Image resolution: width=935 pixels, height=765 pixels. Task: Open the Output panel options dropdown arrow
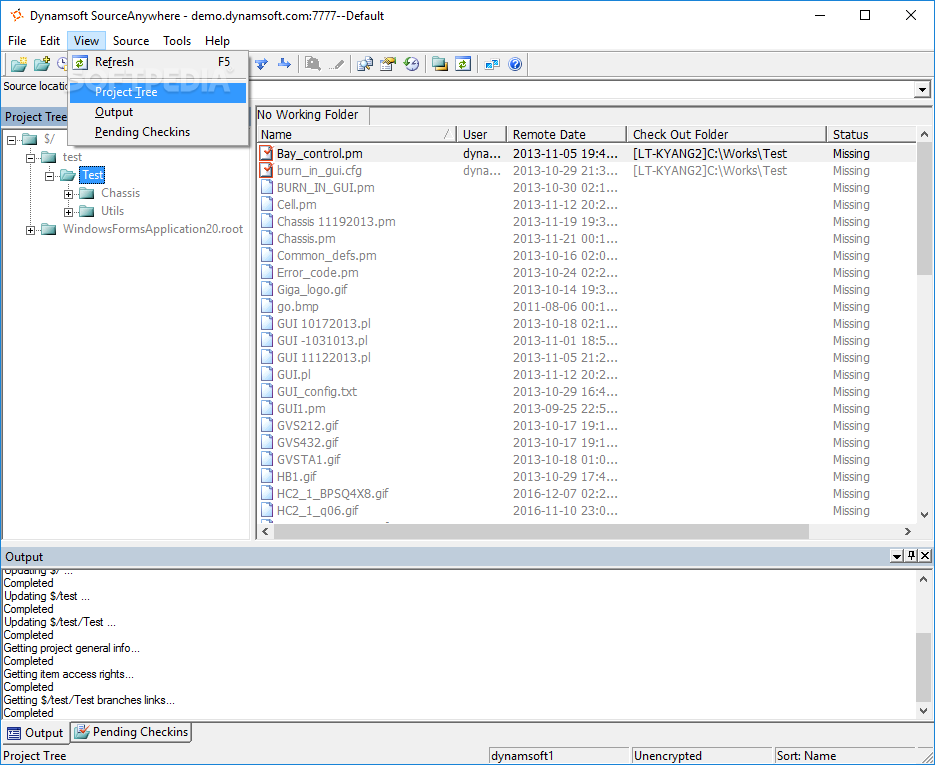click(x=897, y=556)
